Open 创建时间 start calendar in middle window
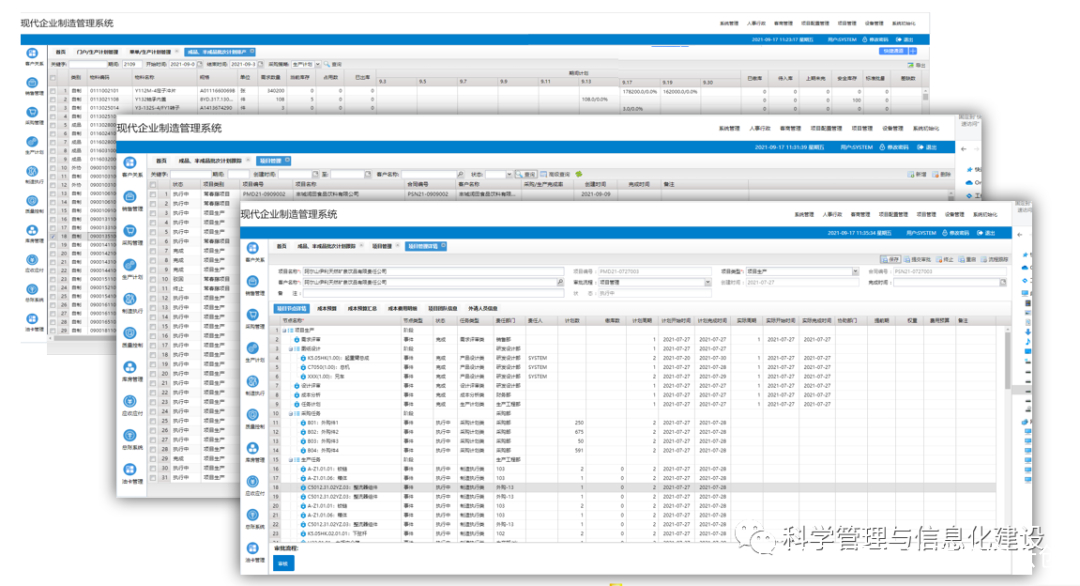1080x586 pixels. click(x=315, y=174)
